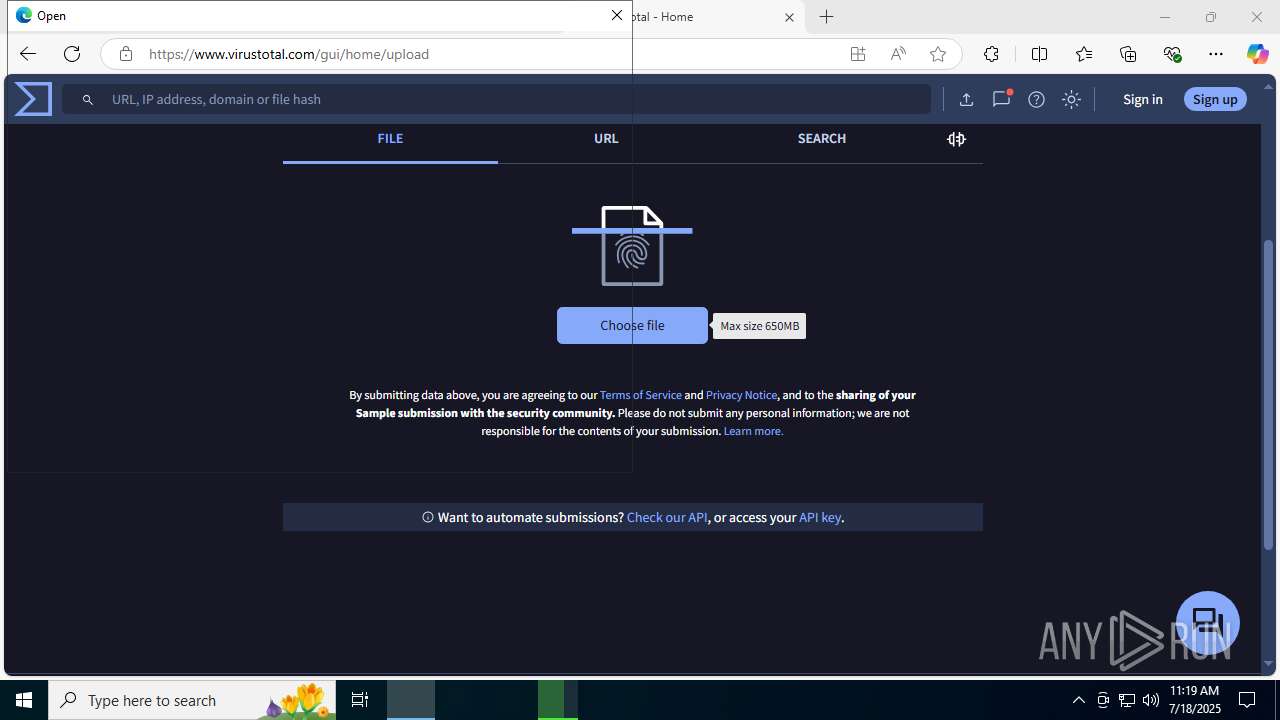Open a new browser tab
The width and height of the screenshot is (1280, 720).
click(826, 17)
